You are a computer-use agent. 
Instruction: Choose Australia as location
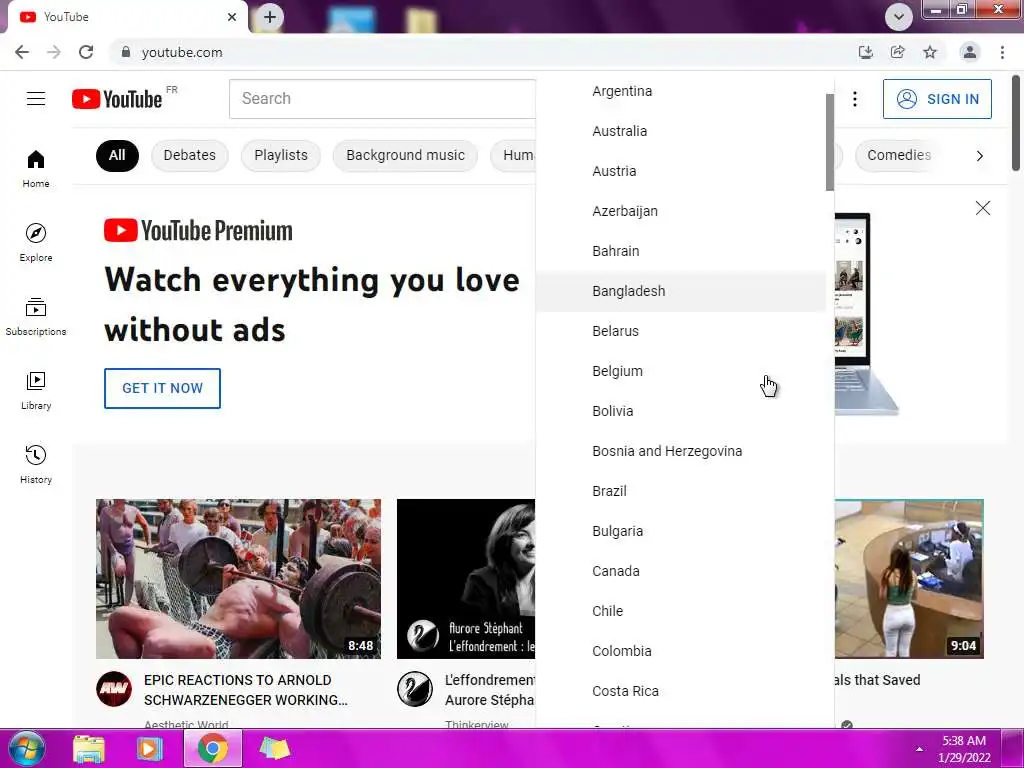[680, 131]
